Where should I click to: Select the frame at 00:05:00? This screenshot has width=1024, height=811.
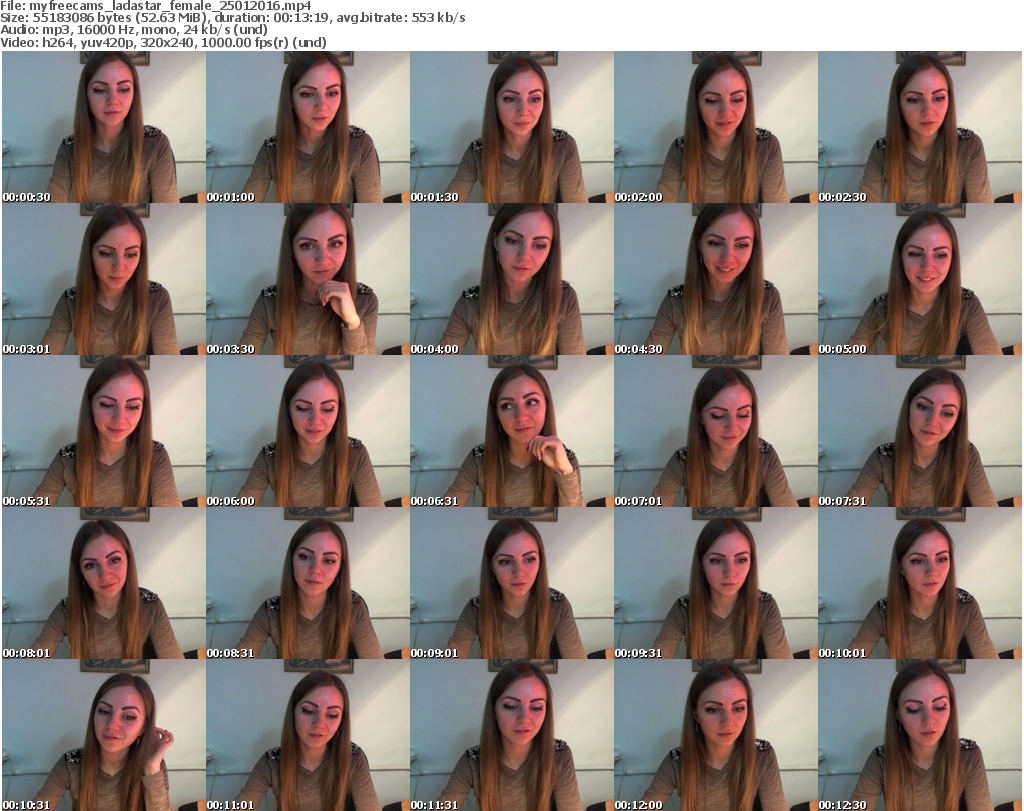coord(920,279)
